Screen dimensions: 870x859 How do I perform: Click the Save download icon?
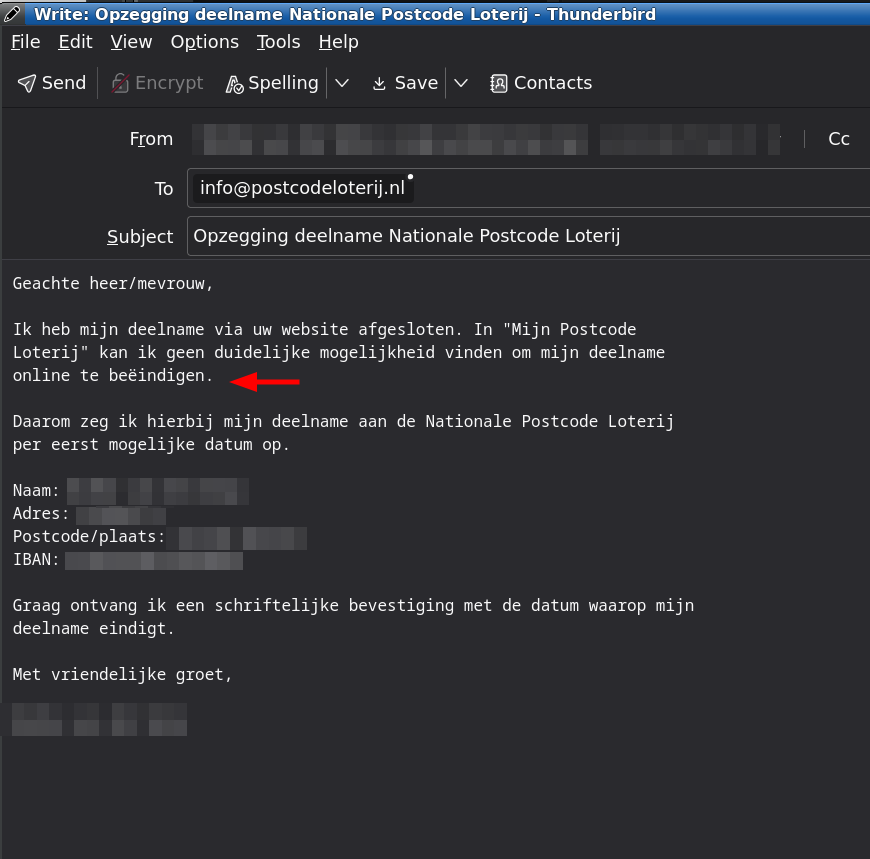click(379, 83)
